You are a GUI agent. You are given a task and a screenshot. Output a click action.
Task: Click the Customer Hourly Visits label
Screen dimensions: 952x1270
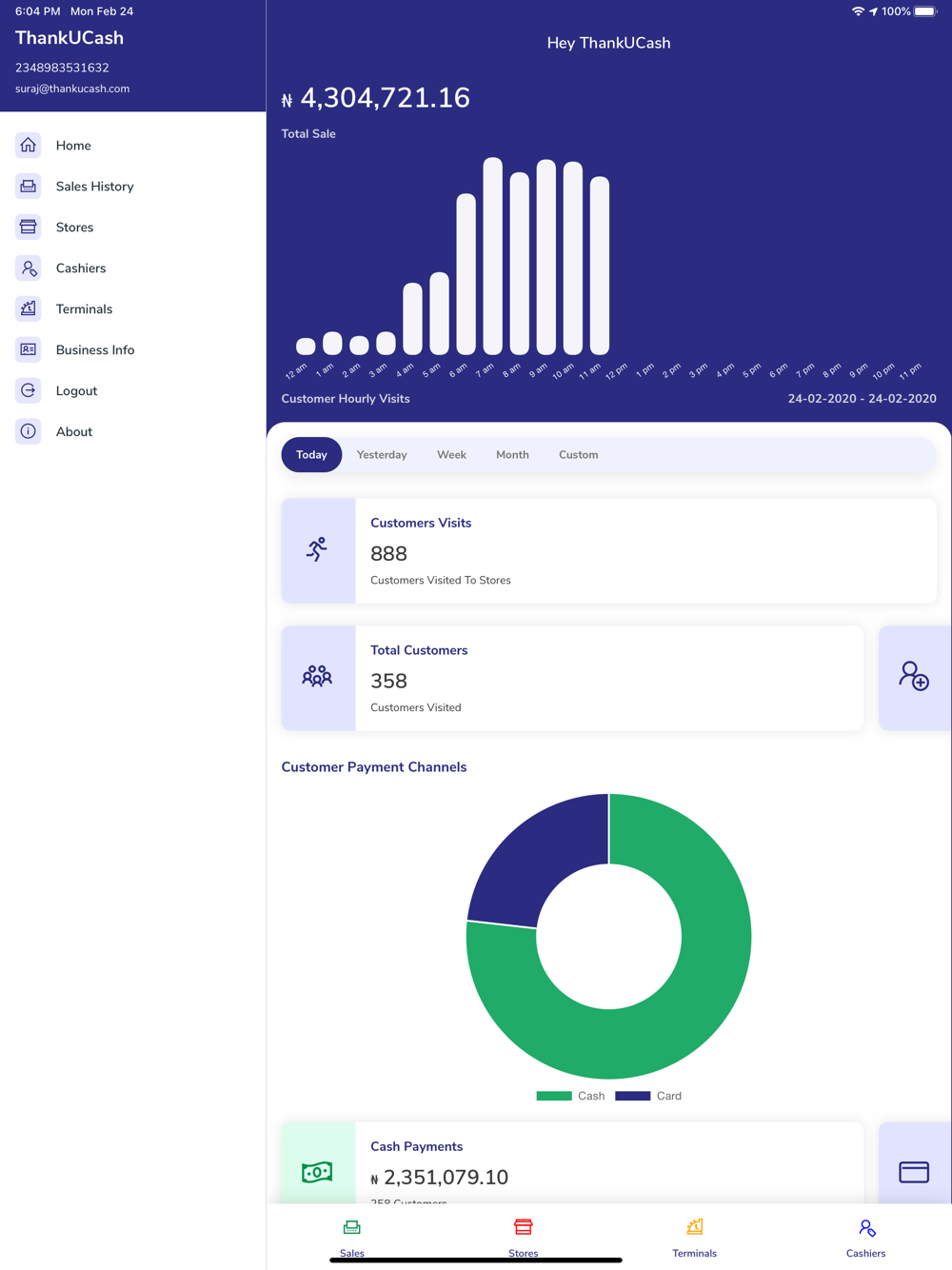click(x=346, y=399)
